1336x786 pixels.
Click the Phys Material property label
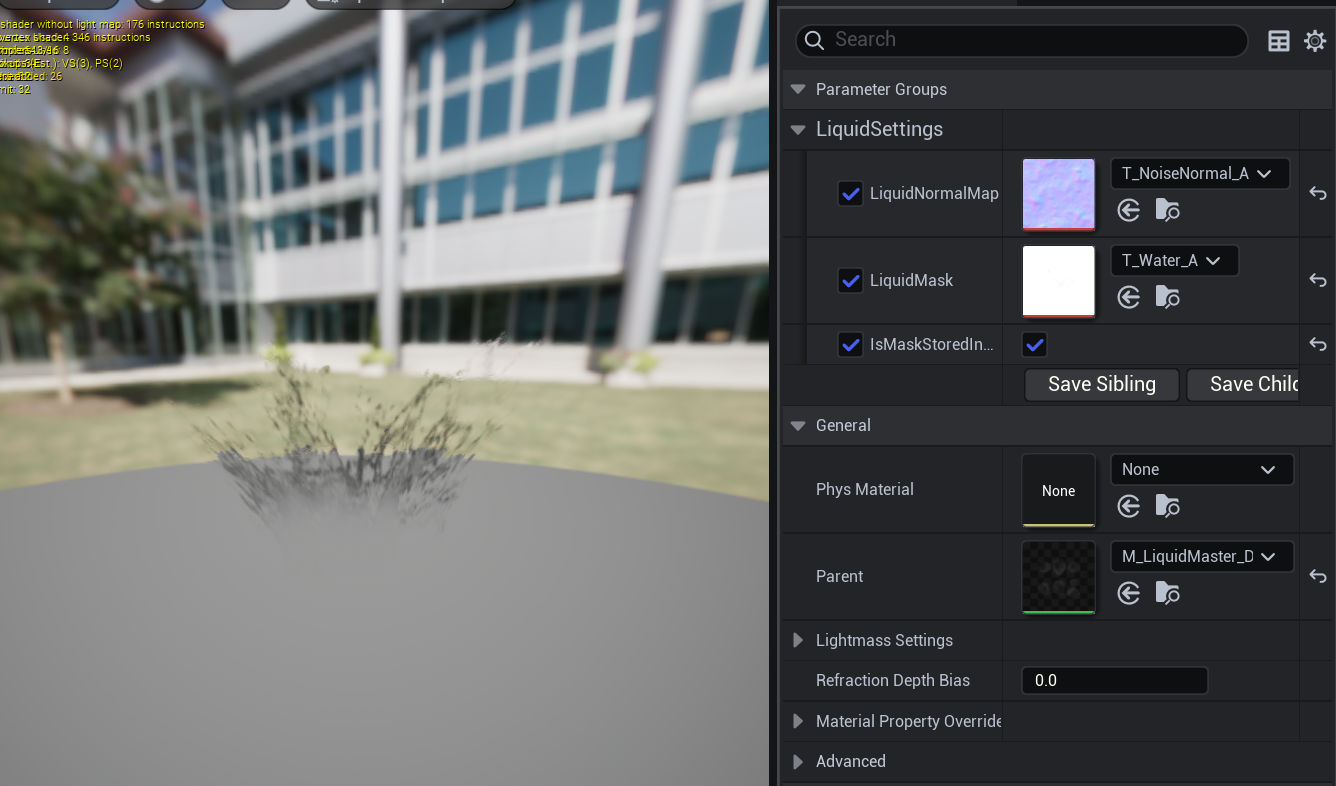pos(865,489)
